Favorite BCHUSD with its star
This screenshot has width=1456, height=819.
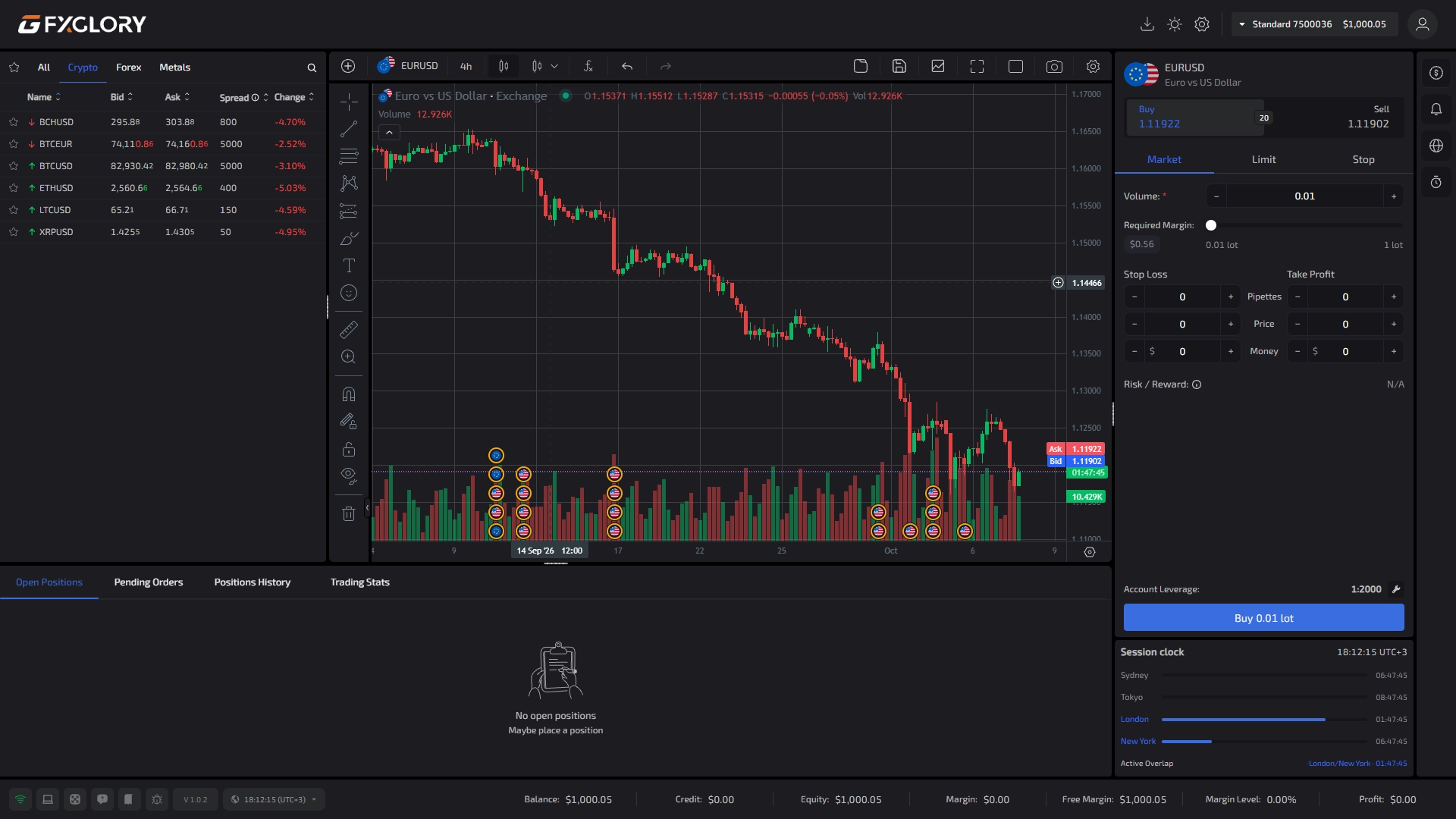[x=14, y=121]
